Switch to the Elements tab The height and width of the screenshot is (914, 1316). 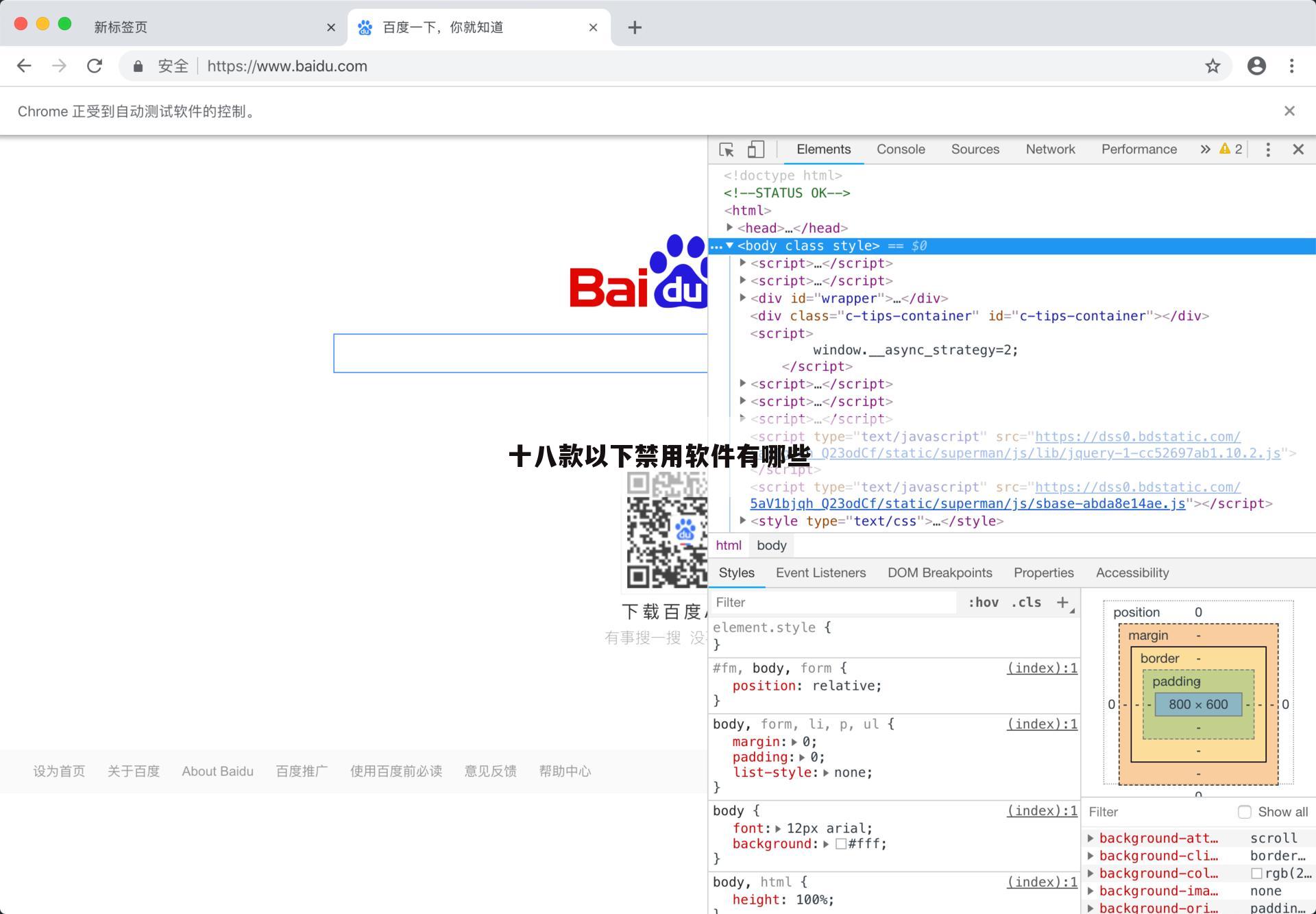coord(823,149)
